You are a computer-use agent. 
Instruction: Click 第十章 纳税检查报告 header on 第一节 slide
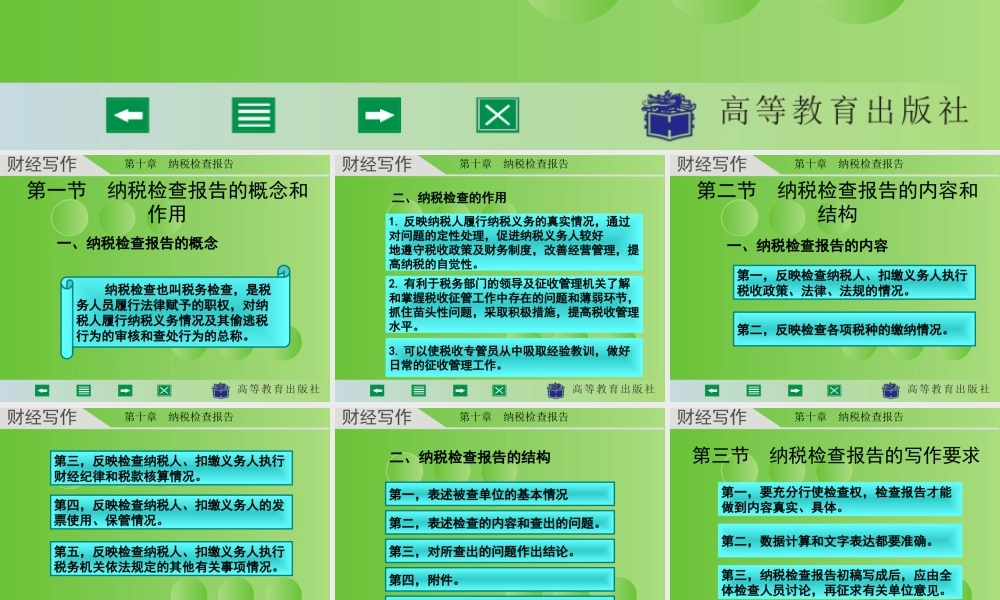(x=179, y=164)
